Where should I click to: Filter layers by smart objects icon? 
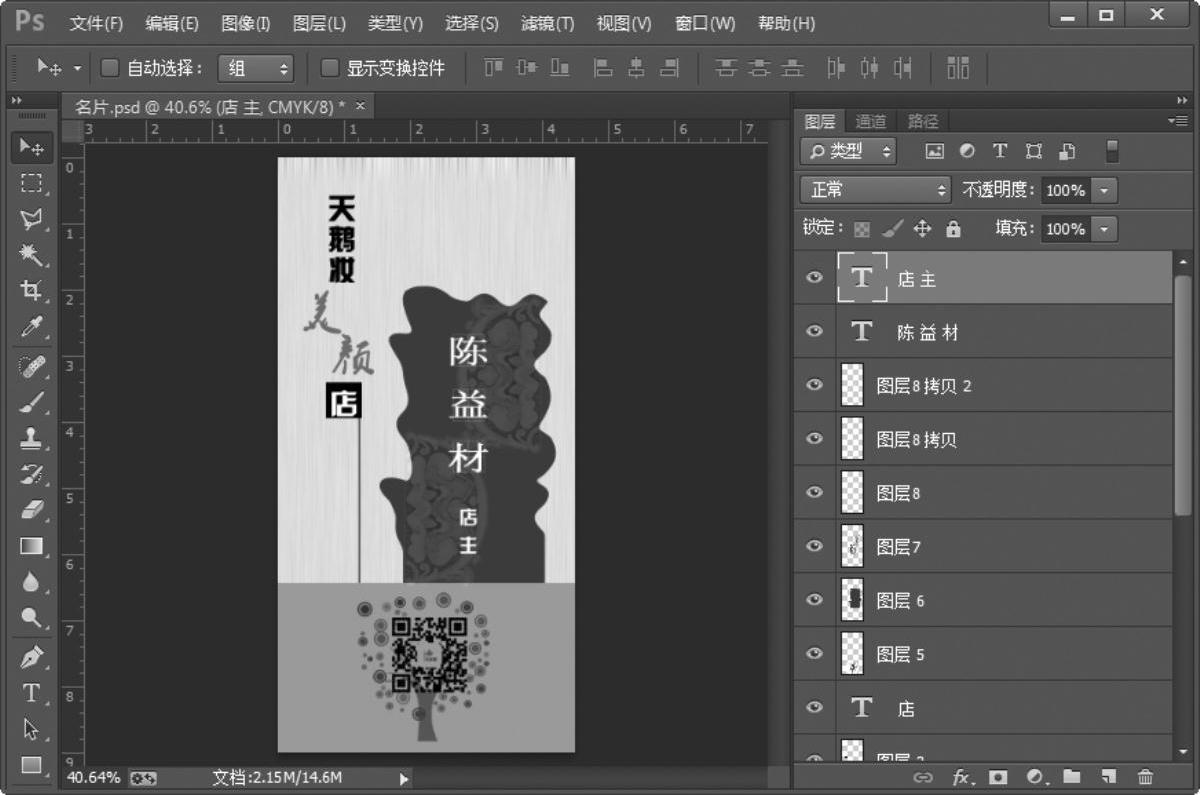tap(1067, 151)
